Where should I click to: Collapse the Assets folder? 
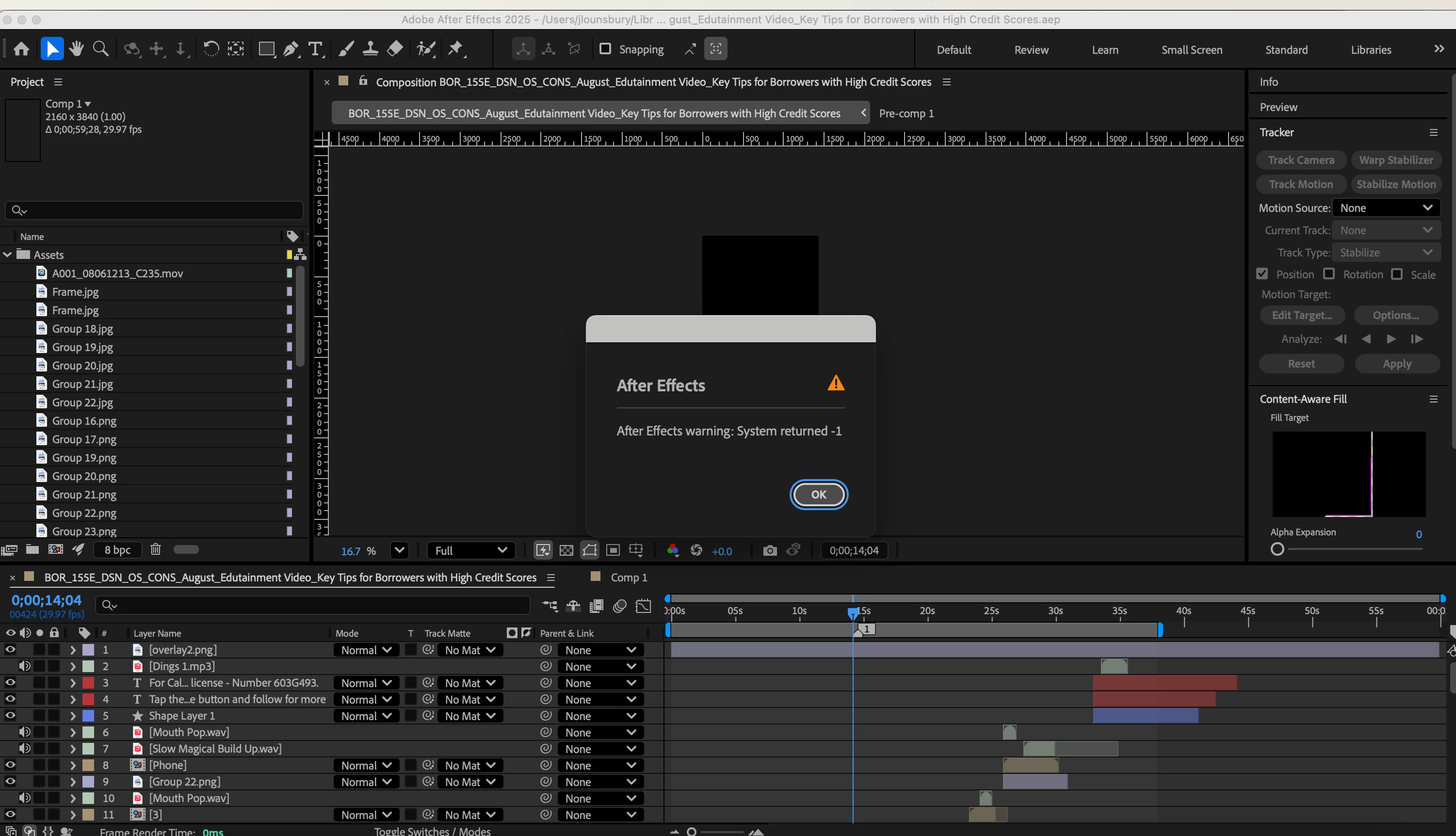(x=7, y=255)
